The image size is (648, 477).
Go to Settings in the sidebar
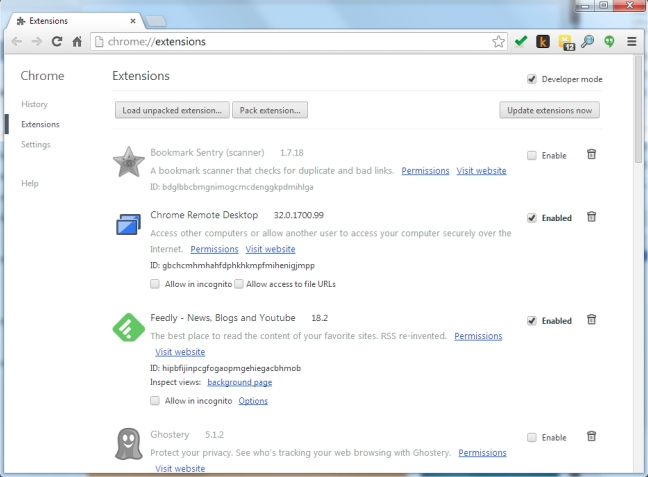pyautogui.click(x=36, y=145)
